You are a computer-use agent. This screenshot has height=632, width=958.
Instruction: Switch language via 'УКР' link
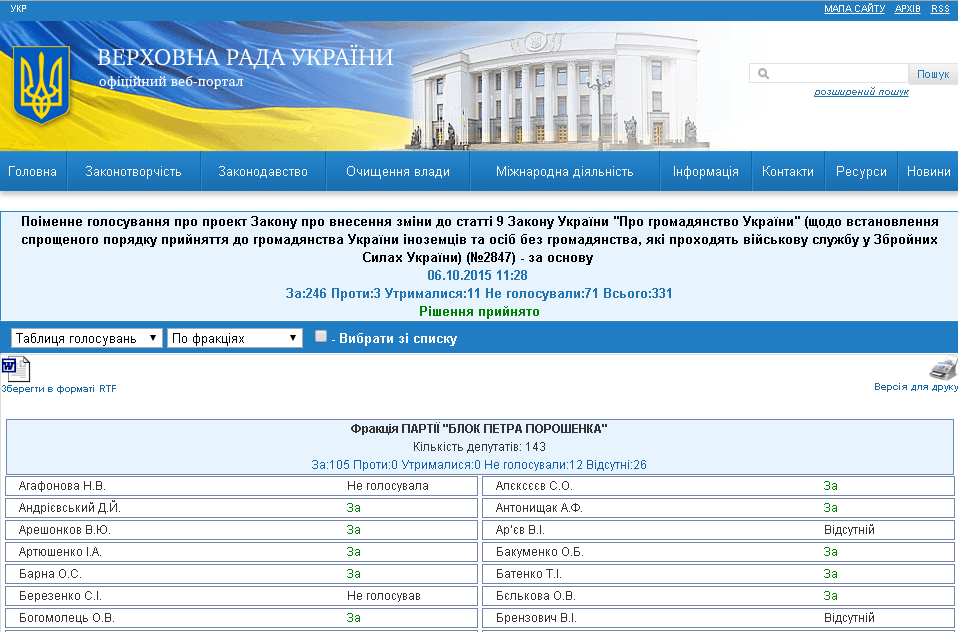point(17,8)
